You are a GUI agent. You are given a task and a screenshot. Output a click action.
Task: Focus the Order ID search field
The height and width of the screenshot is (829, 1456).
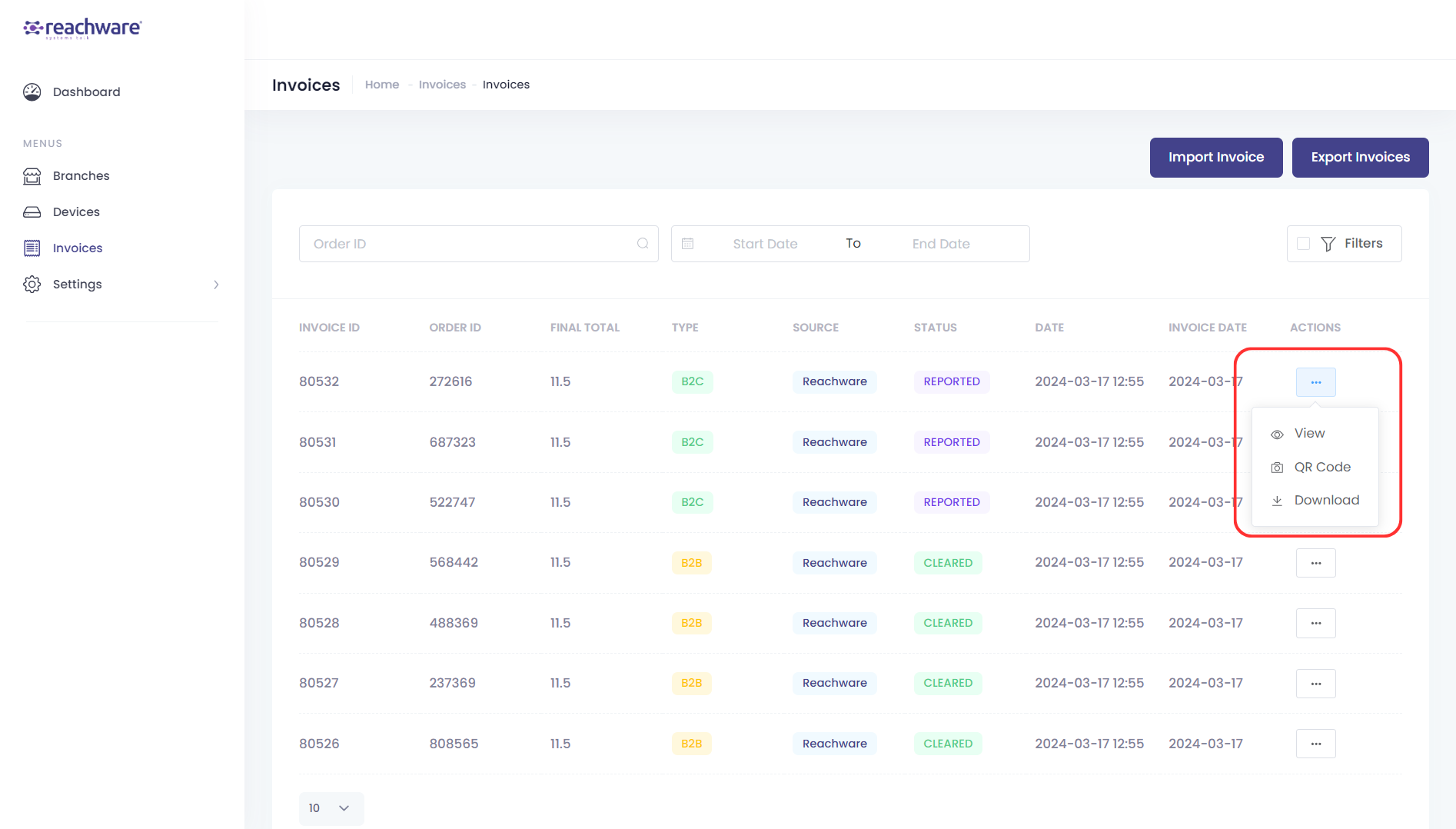pos(478,244)
